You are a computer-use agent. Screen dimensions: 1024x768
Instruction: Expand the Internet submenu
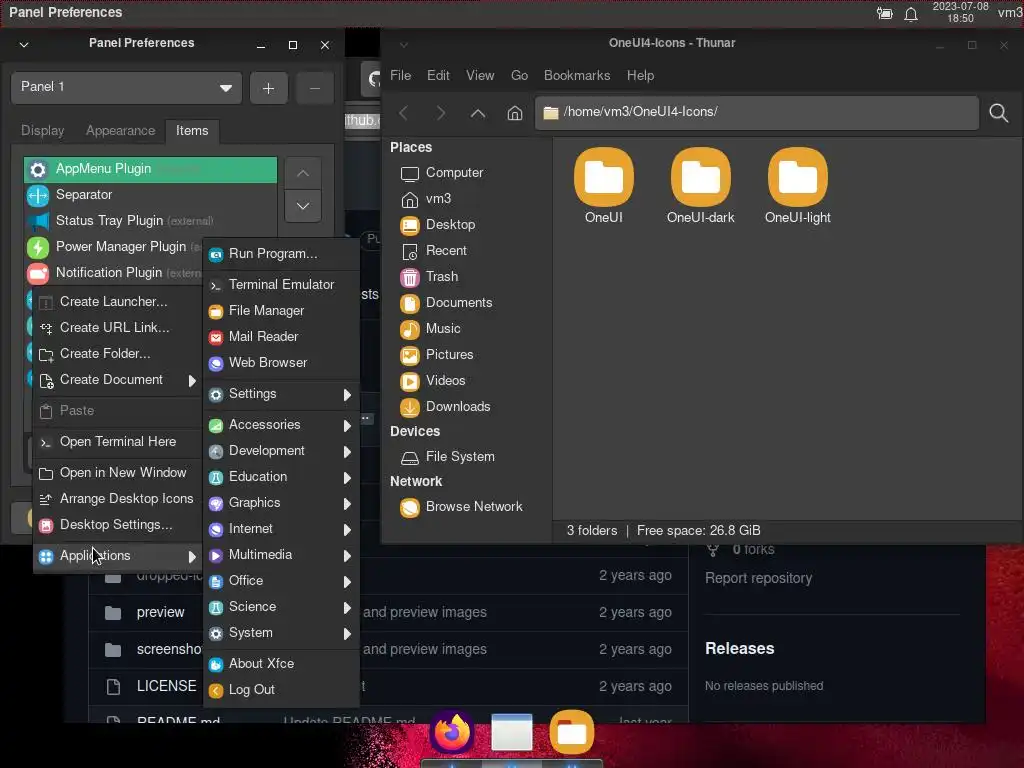tap(281, 529)
